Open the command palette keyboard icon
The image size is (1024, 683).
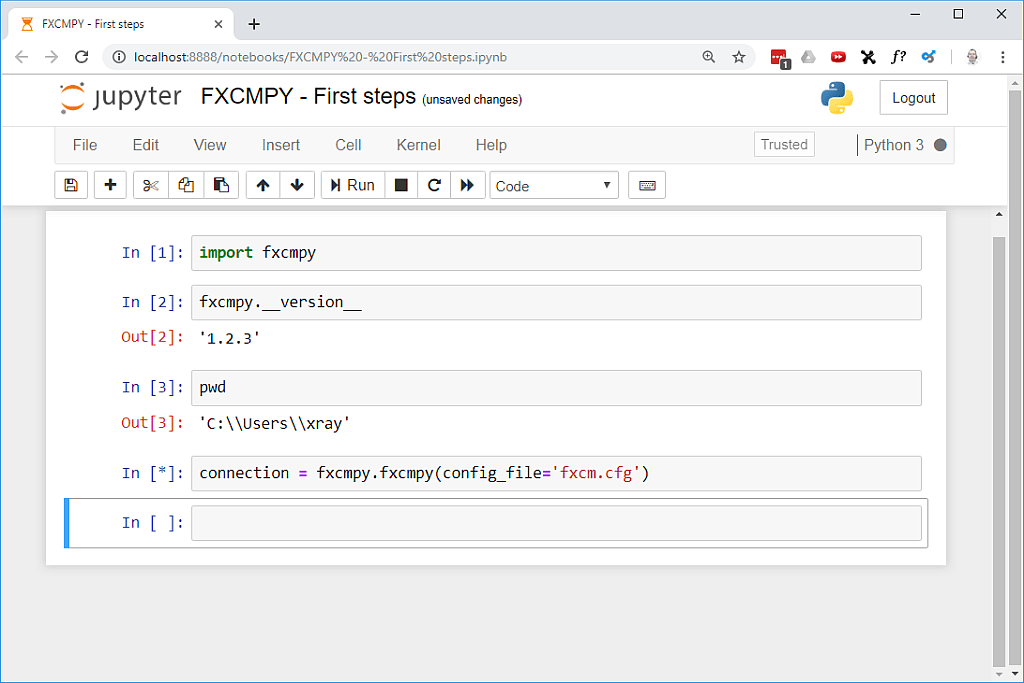pyautogui.click(x=647, y=185)
